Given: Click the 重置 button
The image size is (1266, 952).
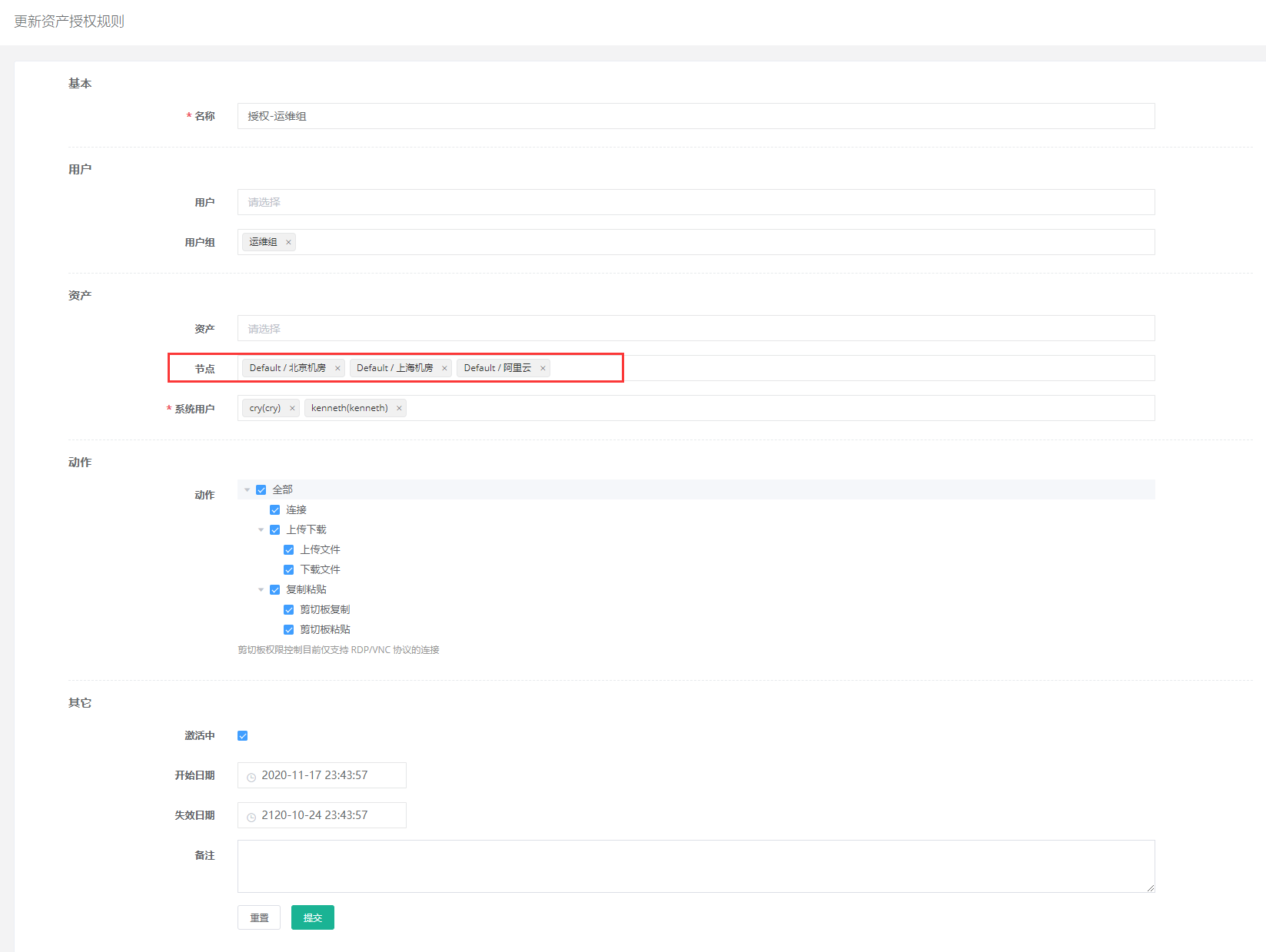Looking at the screenshot, I should click(x=259, y=917).
